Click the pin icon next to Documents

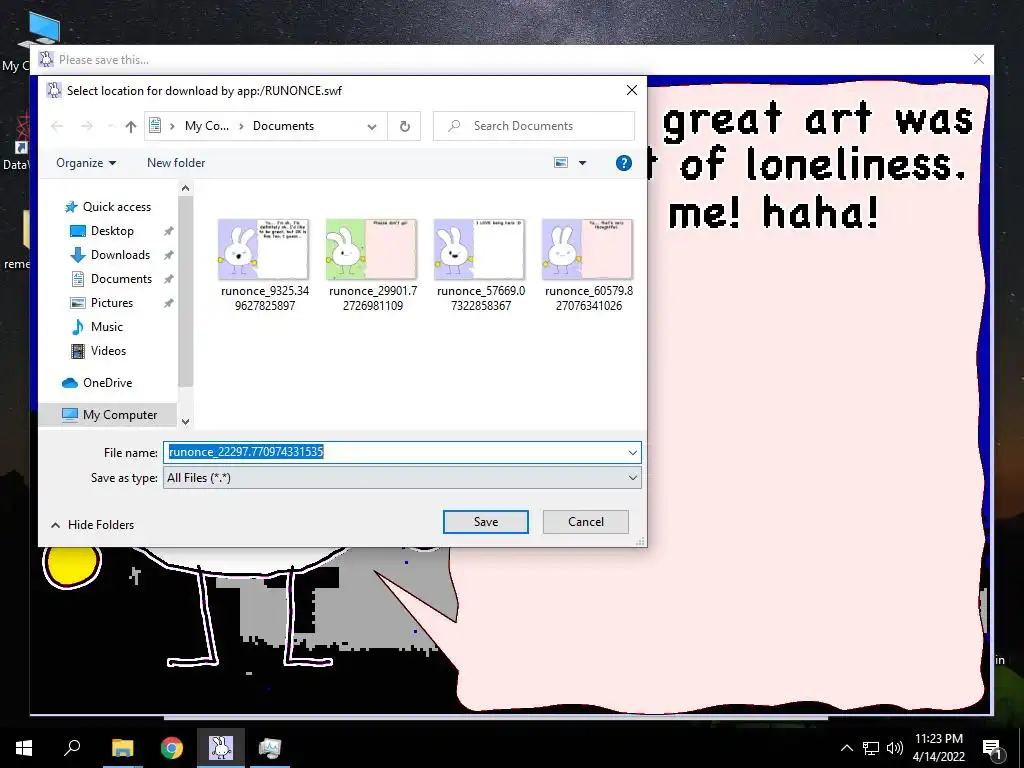168,279
